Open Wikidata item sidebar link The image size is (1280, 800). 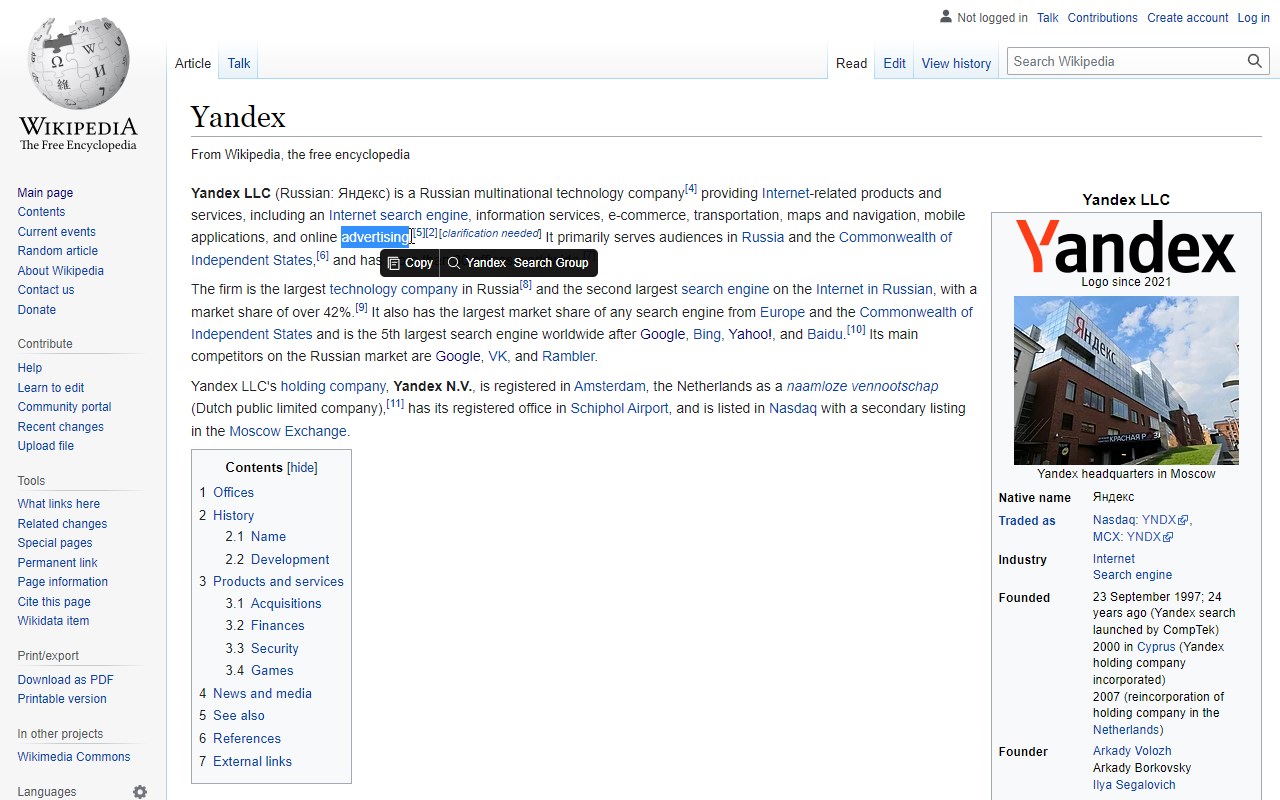pyautogui.click(x=53, y=621)
